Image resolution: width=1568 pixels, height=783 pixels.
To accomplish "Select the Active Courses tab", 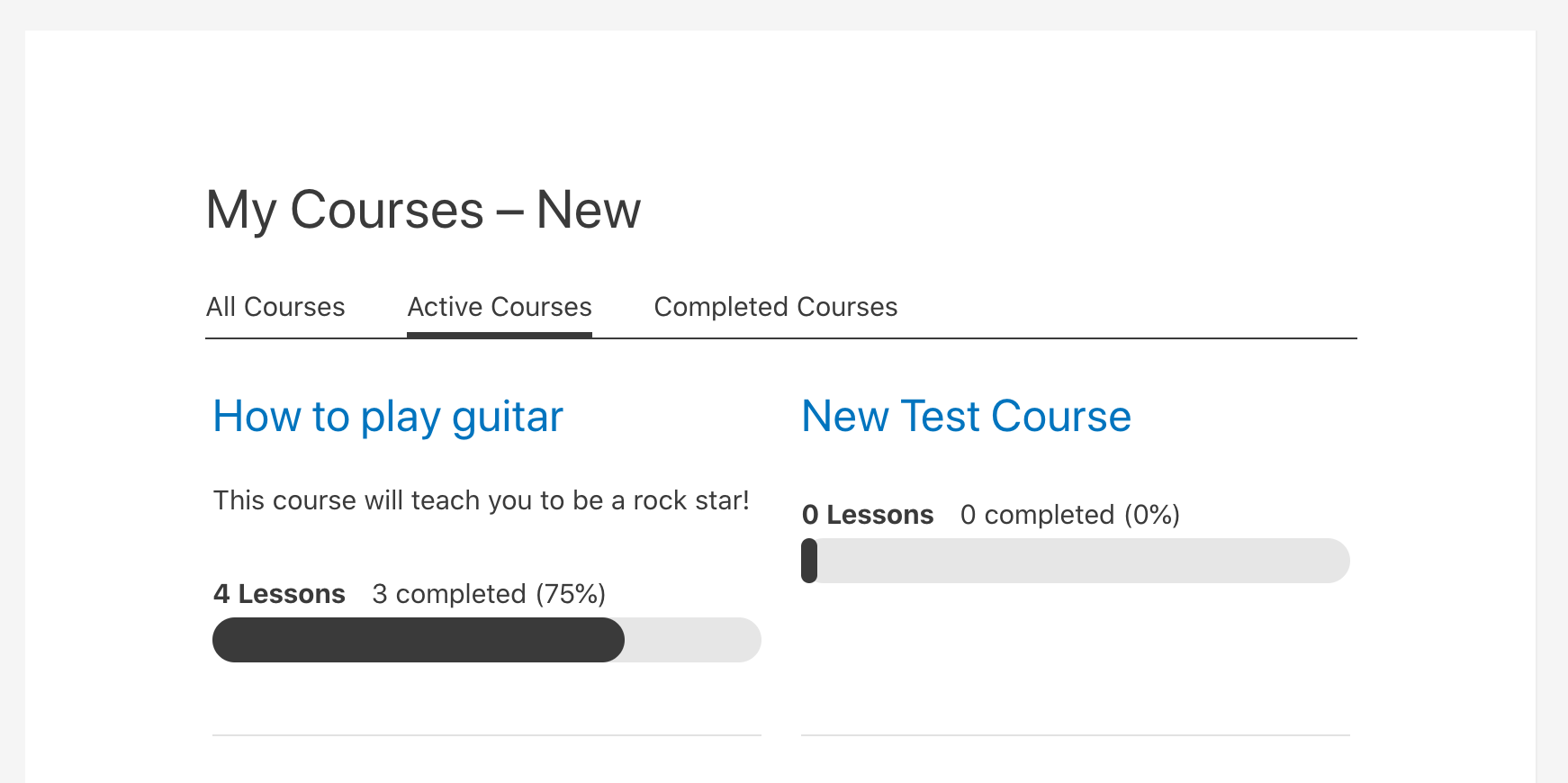I will tap(499, 307).
